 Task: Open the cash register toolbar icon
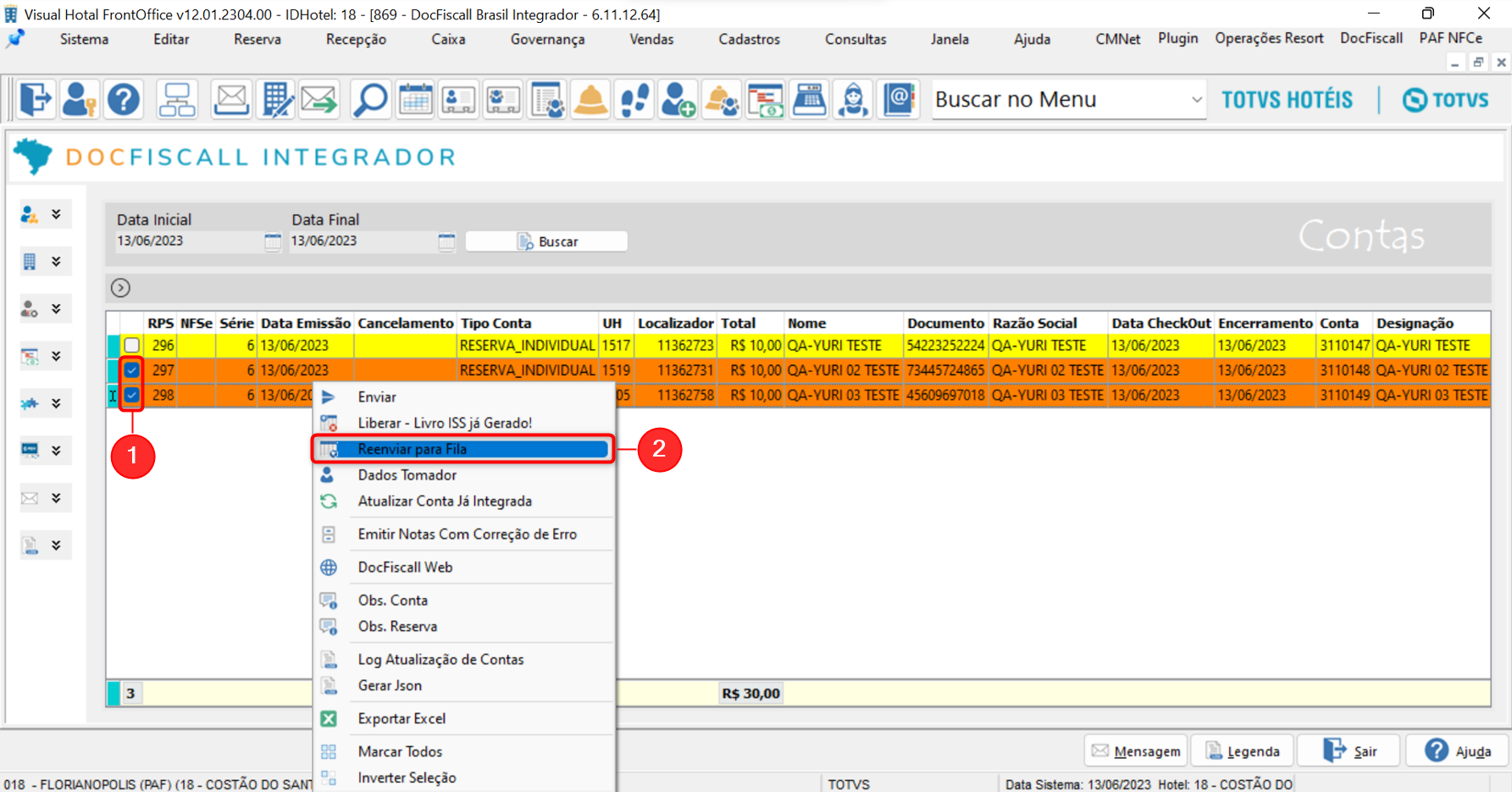810,99
